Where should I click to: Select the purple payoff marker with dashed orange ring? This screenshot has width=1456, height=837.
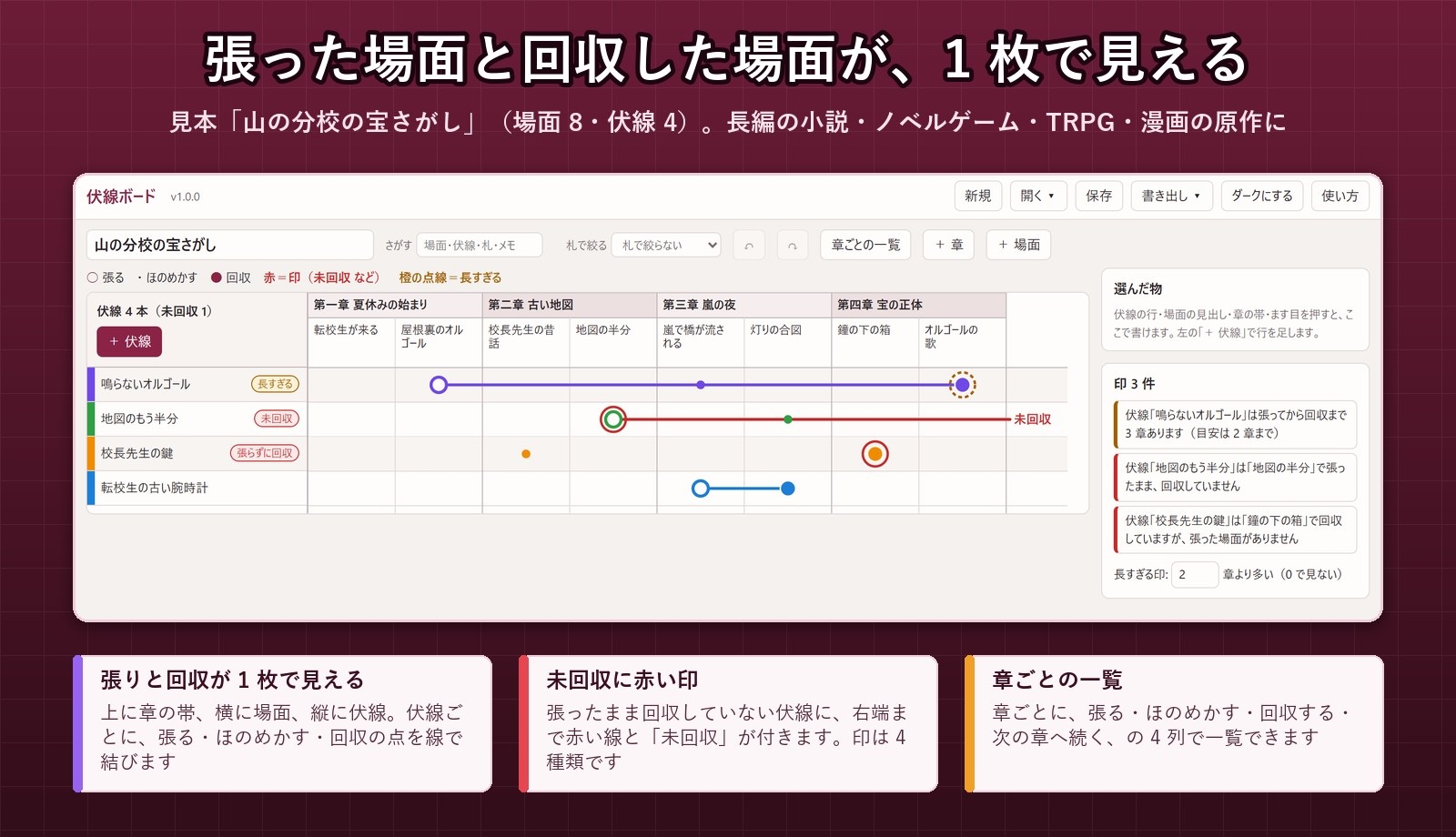962,385
